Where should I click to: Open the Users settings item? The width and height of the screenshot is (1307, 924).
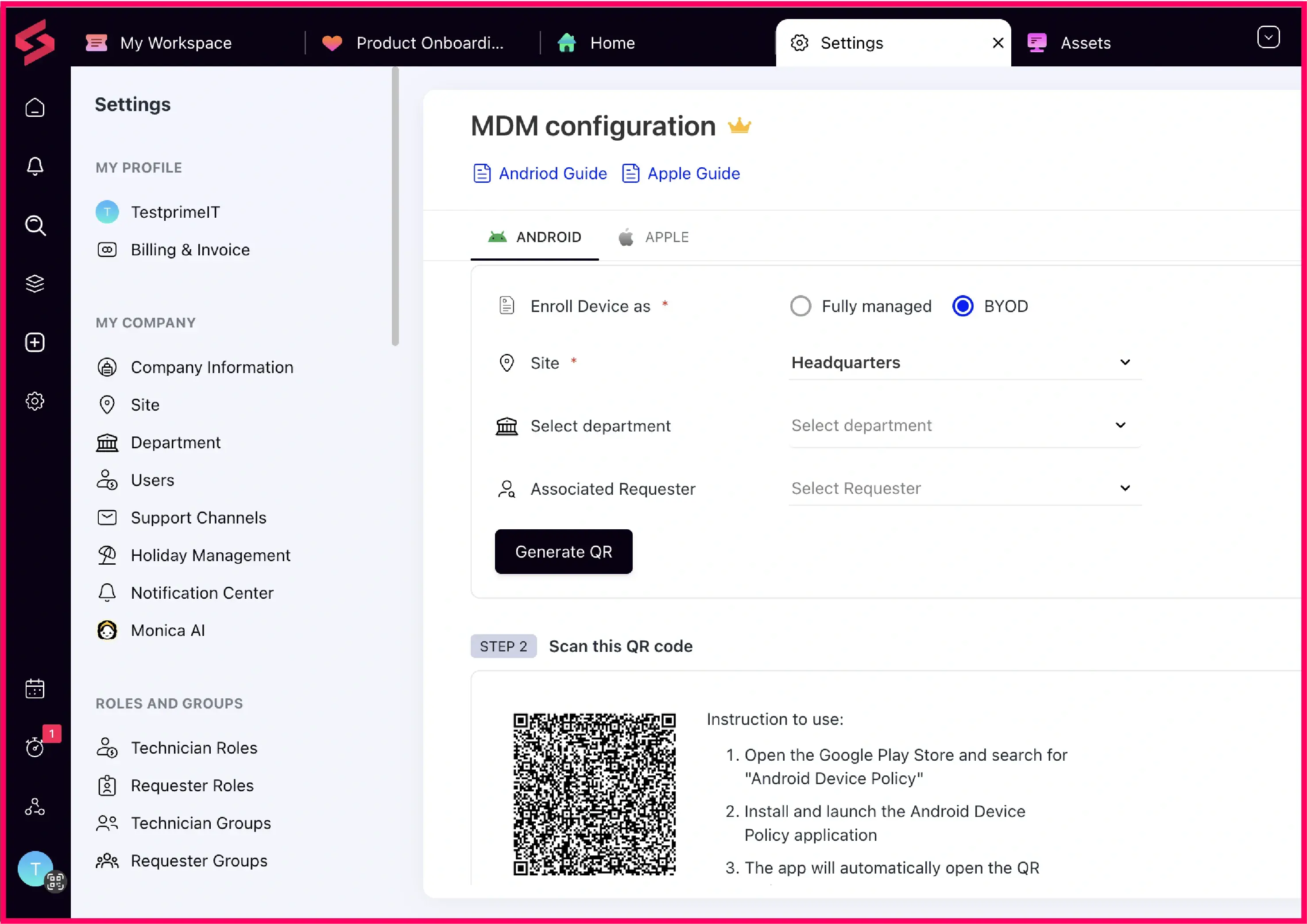135,480
